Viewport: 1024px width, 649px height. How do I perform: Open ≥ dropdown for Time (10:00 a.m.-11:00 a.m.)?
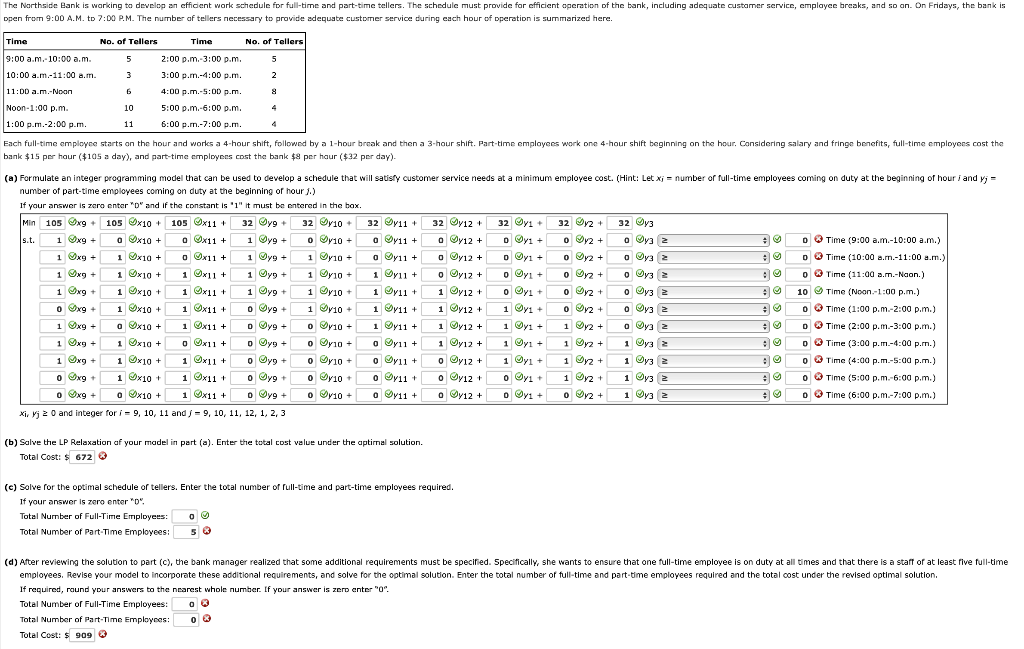713,257
